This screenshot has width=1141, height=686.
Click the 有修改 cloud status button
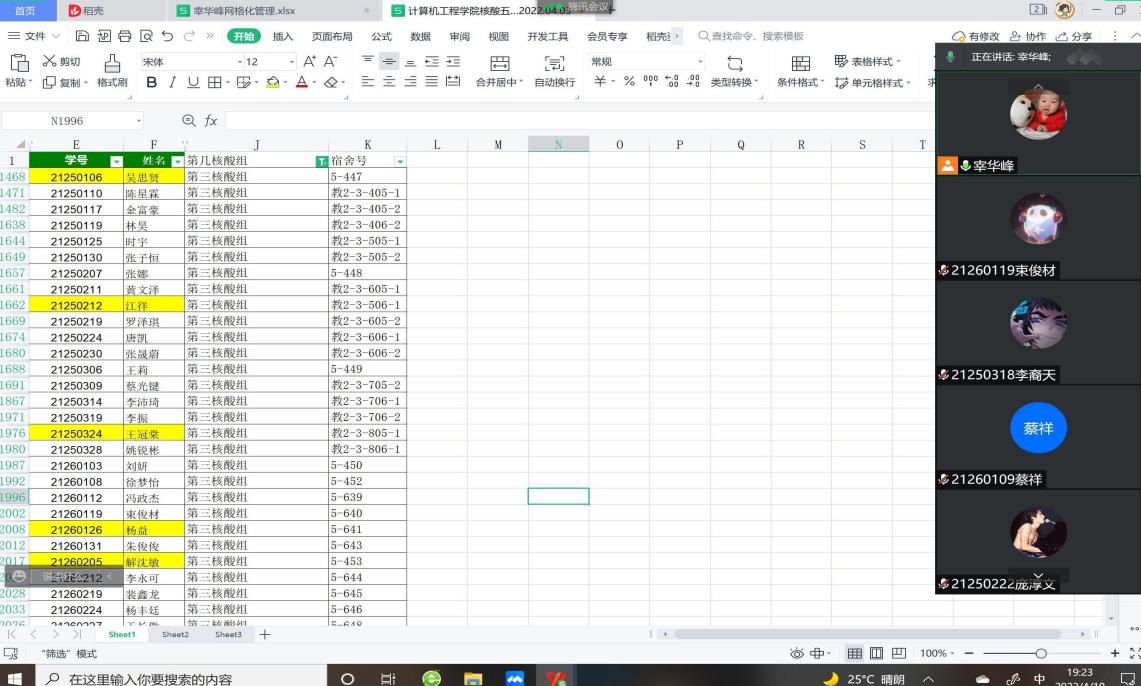976,36
